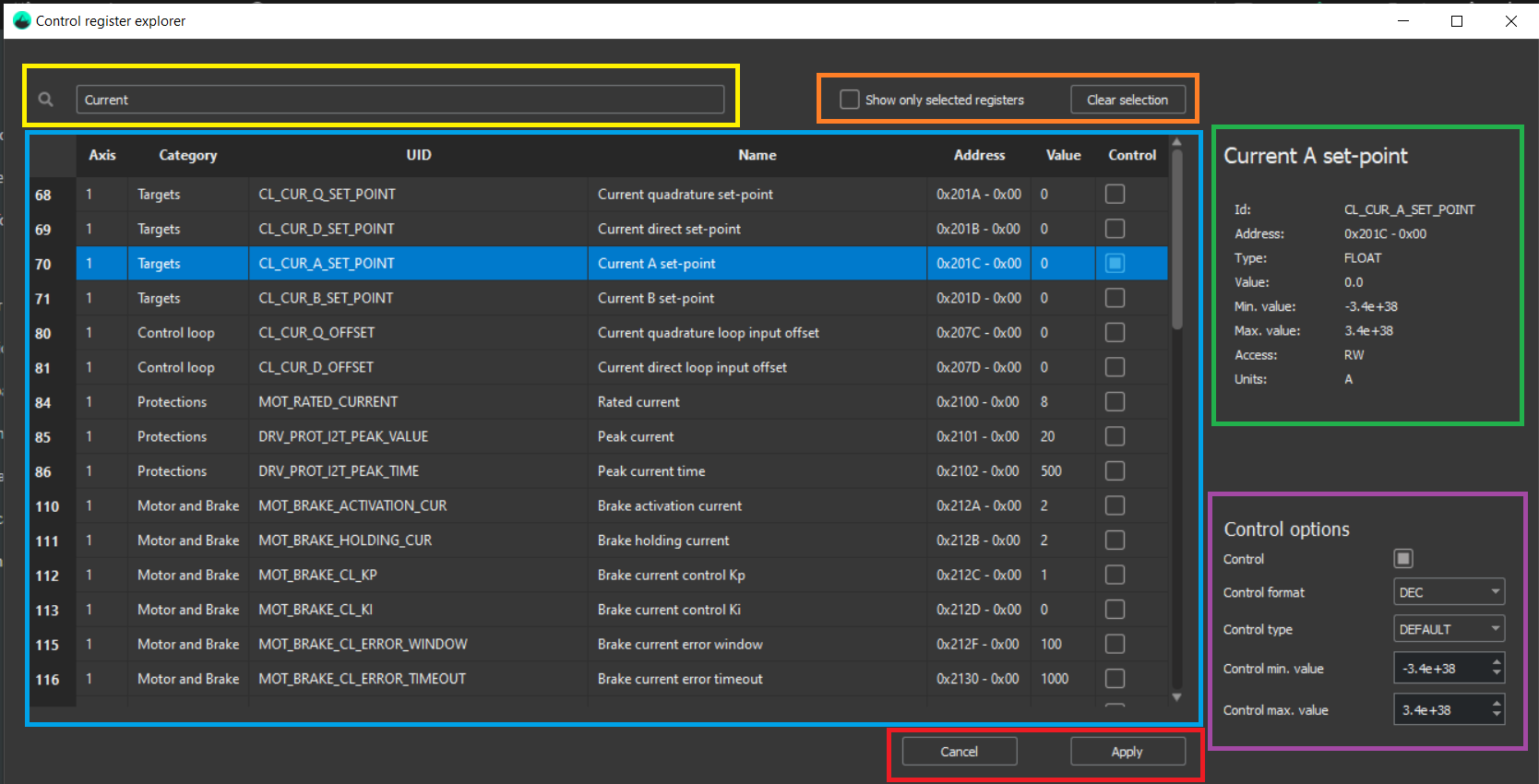Click the Apply button
The height and width of the screenshot is (784, 1539).
pyautogui.click(x=1127, y=752)
